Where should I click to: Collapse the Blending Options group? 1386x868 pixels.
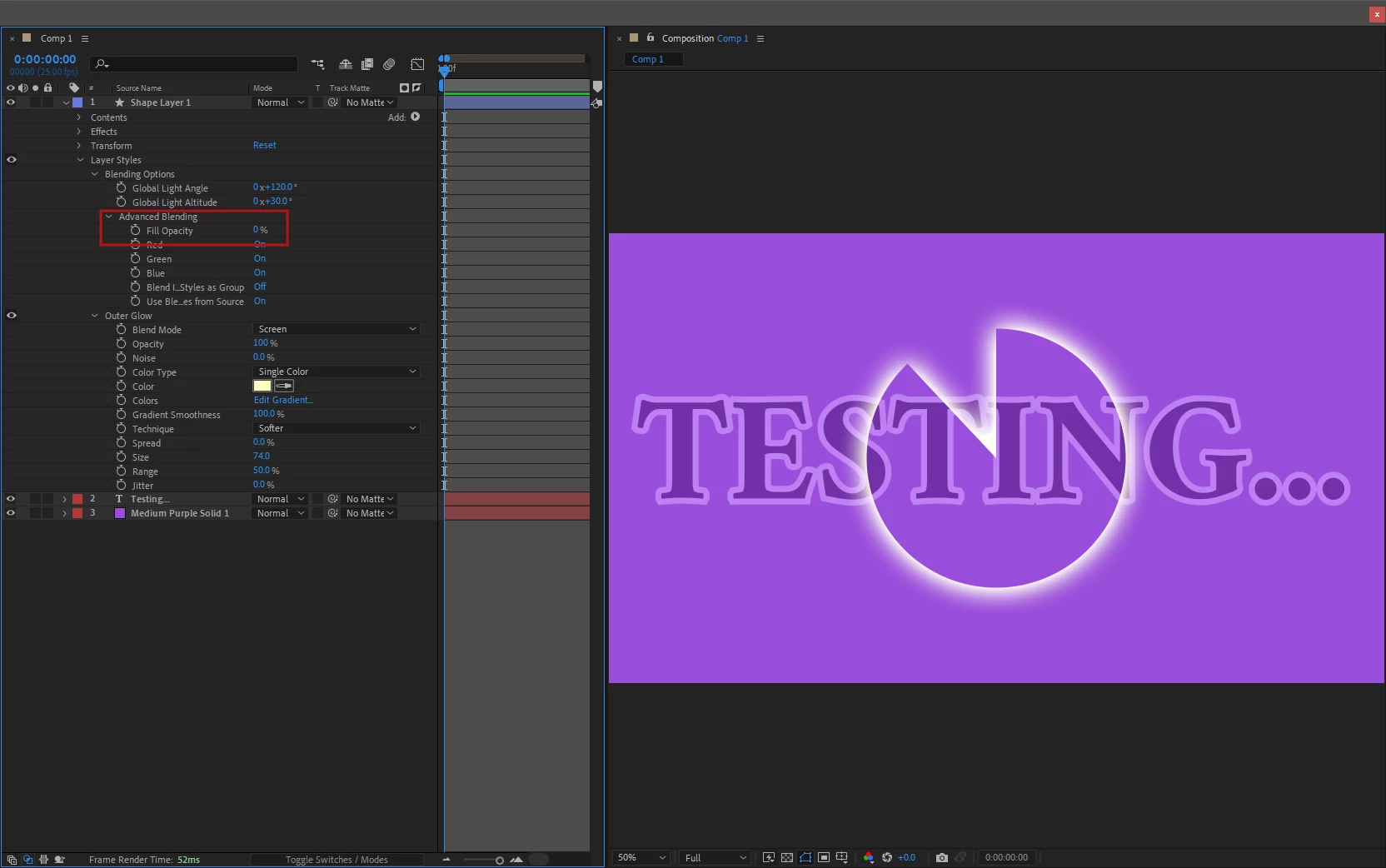pyautogui.click(x=94, y=174)
